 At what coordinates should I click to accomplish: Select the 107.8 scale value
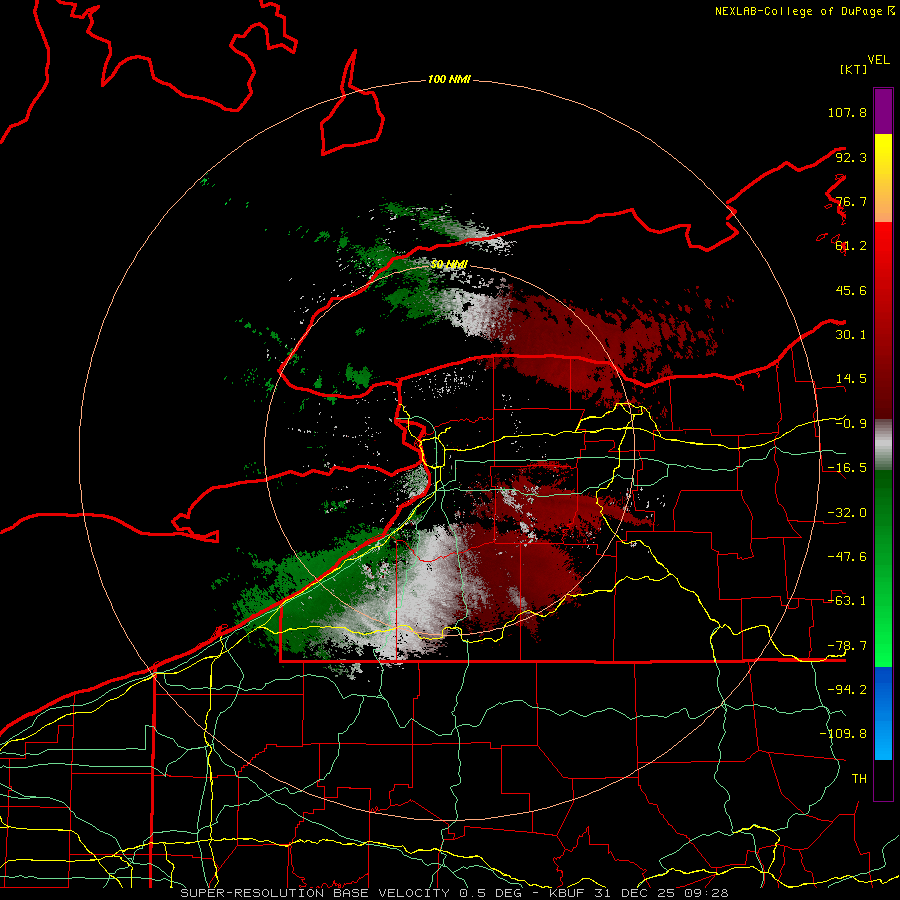tap(847, 112)
